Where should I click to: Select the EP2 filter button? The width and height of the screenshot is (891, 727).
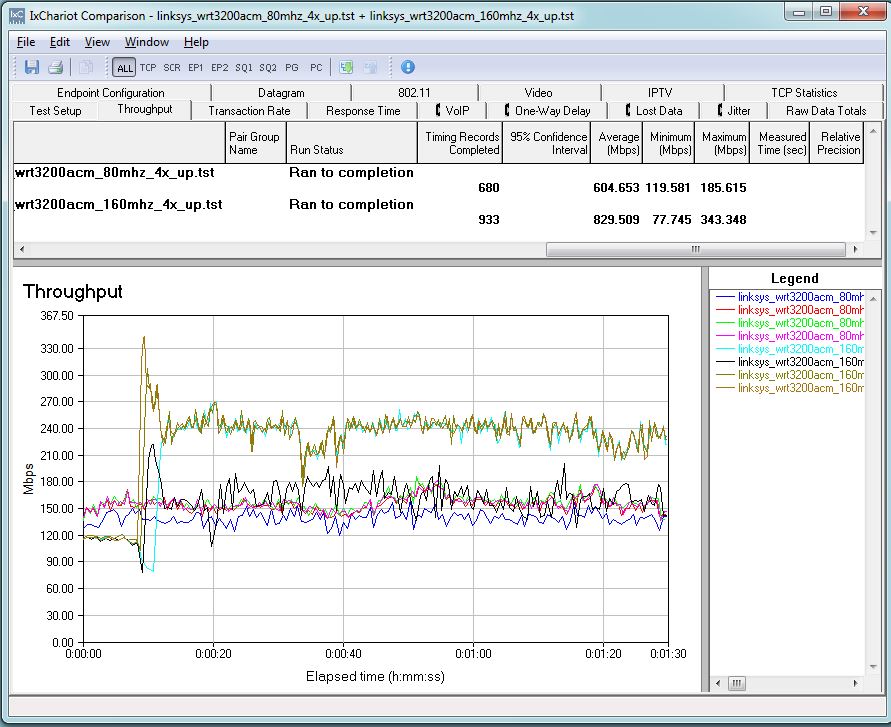tap(219, 68)
